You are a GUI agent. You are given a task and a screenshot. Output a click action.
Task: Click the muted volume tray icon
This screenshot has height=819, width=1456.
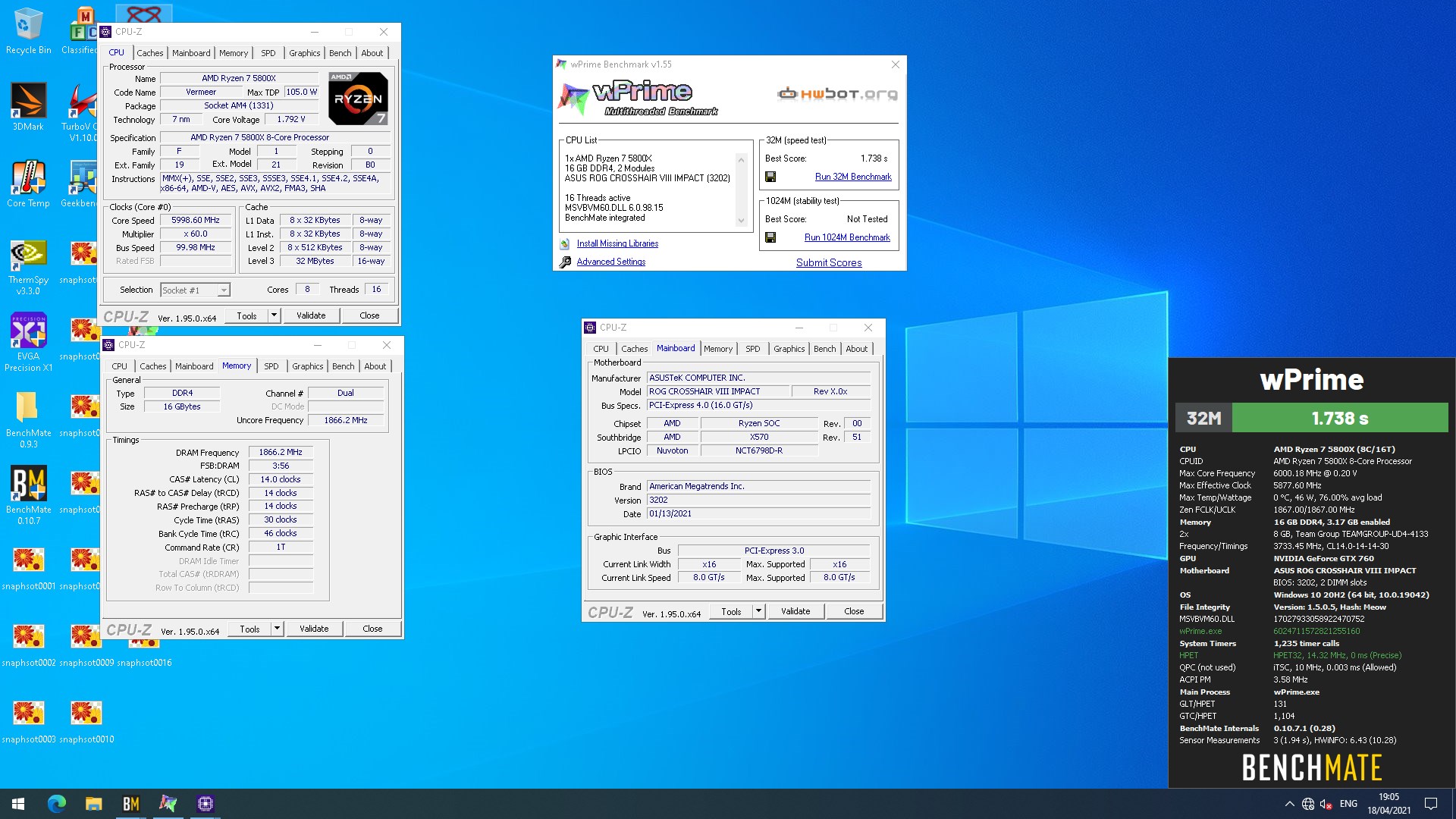click(1326, 804)
